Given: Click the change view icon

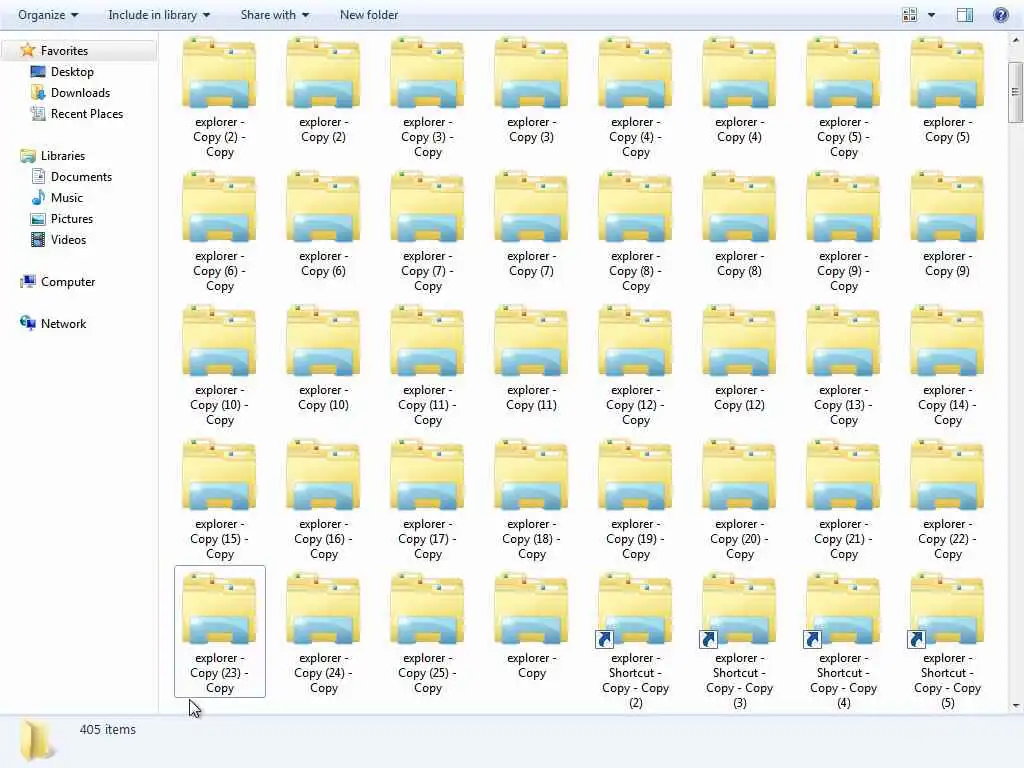Looking at the screenshot, I should (910, 14).
